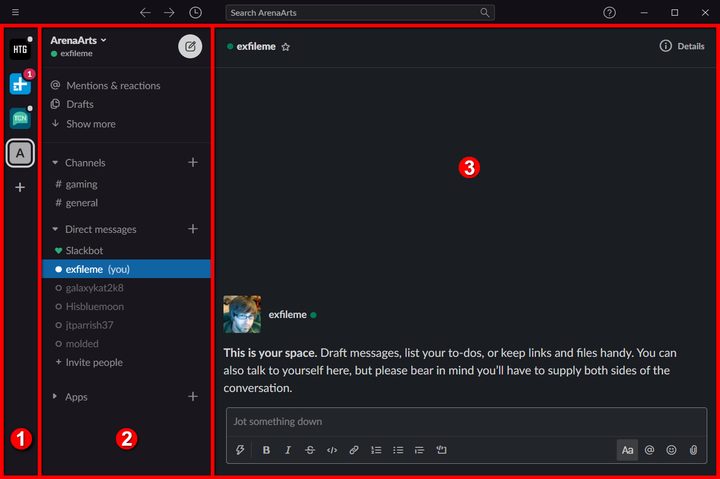The height and width of the screenshot is (479, 720).
Task: Insert a link with the link icon
Action: point(354,450)
